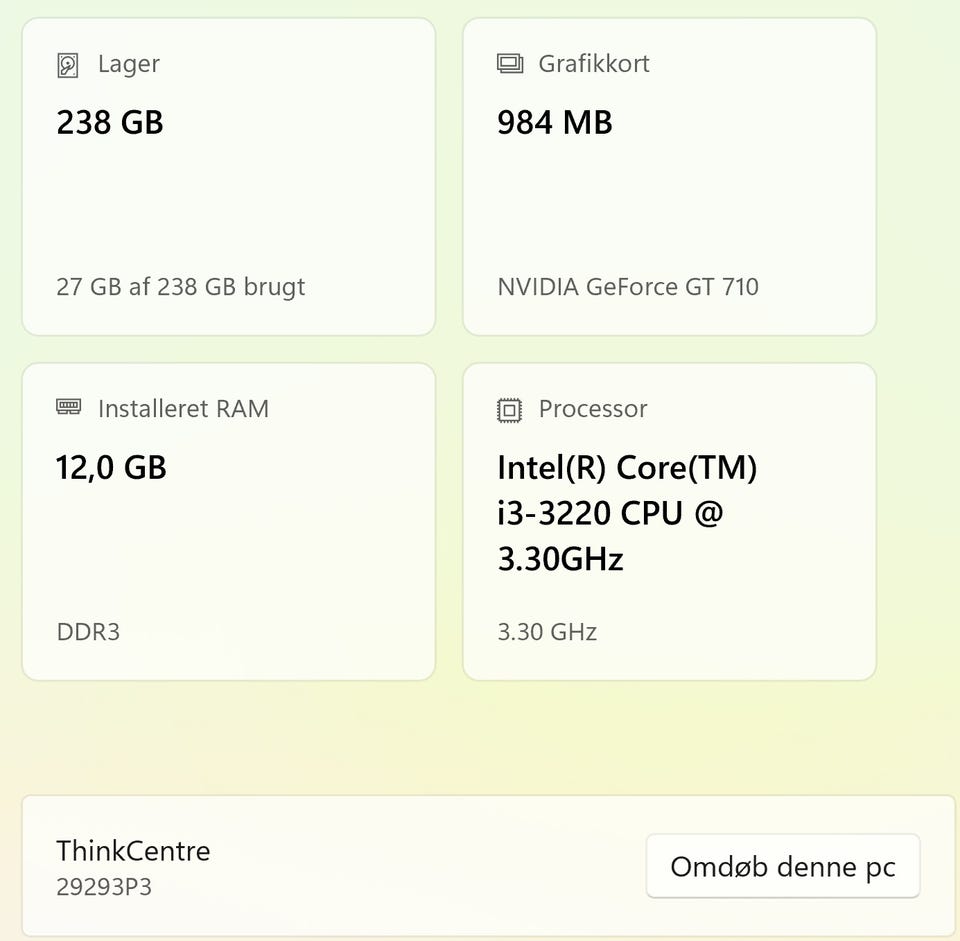Click the NVIDIA GeForce GT 710 text
The width and height of the screenshot is (960, 941).
(628, 287)
